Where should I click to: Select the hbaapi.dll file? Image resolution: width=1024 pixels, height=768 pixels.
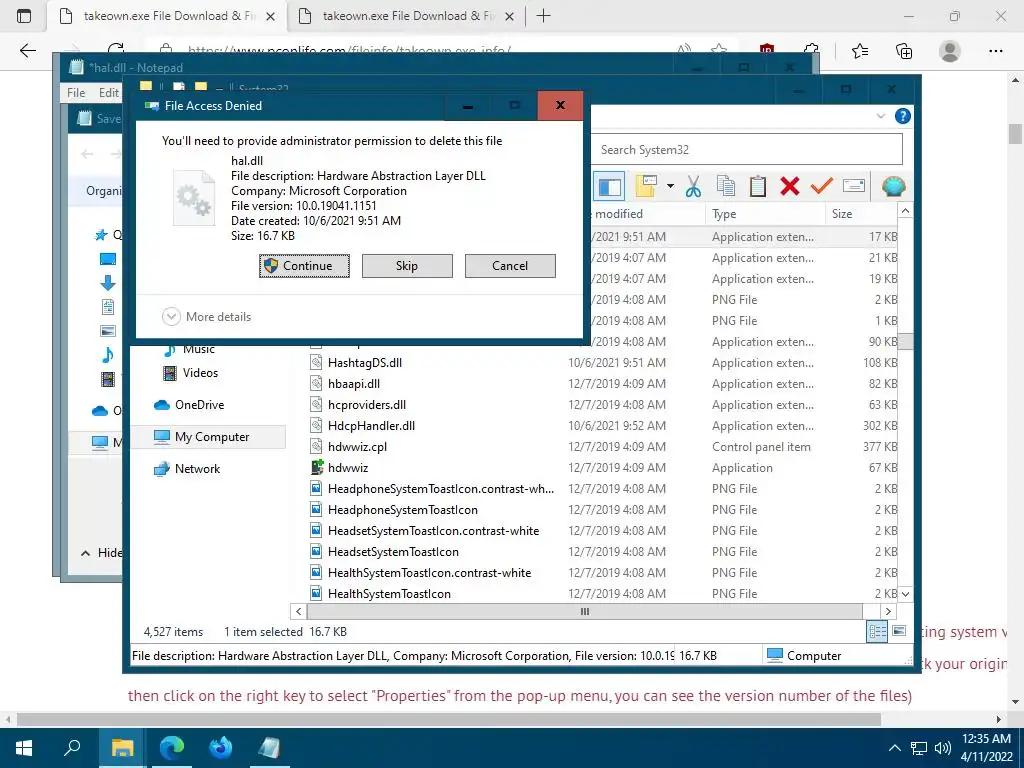click(x=353, y=383)
